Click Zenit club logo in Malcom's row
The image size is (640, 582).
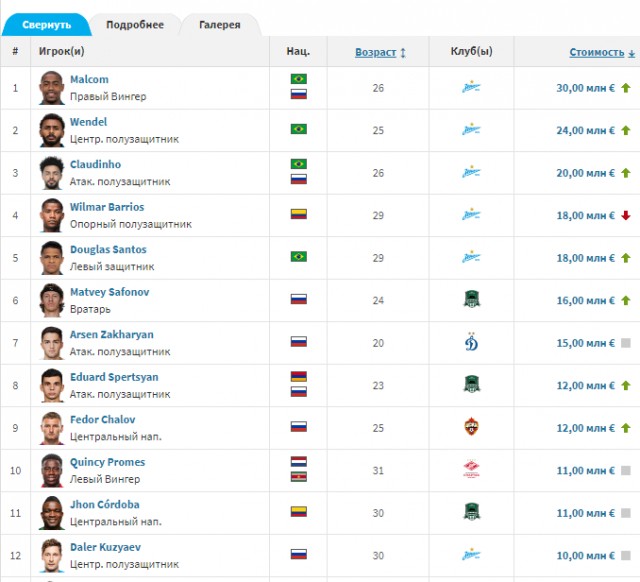[471, 87]
